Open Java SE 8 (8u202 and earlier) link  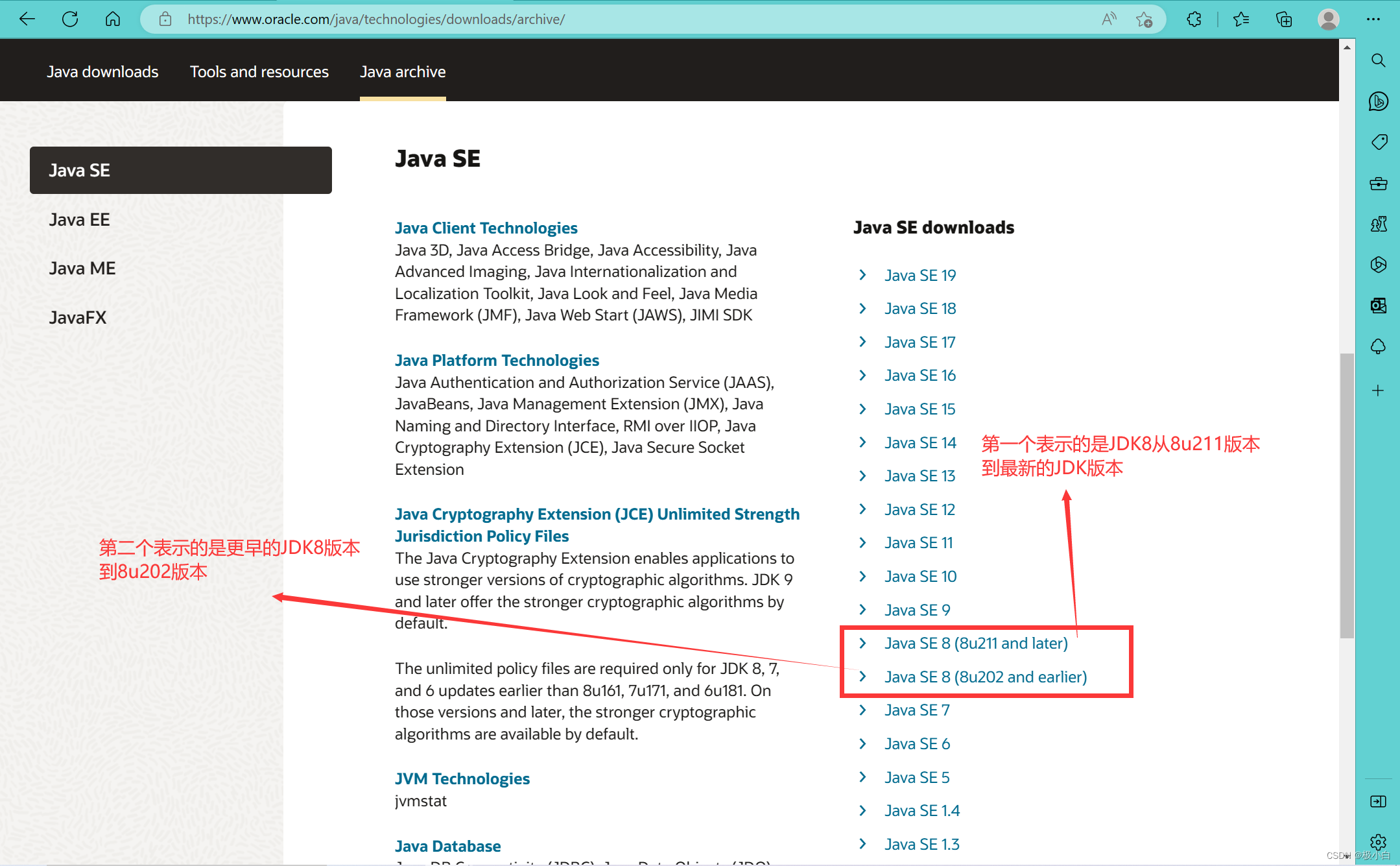tap(986, 677)
